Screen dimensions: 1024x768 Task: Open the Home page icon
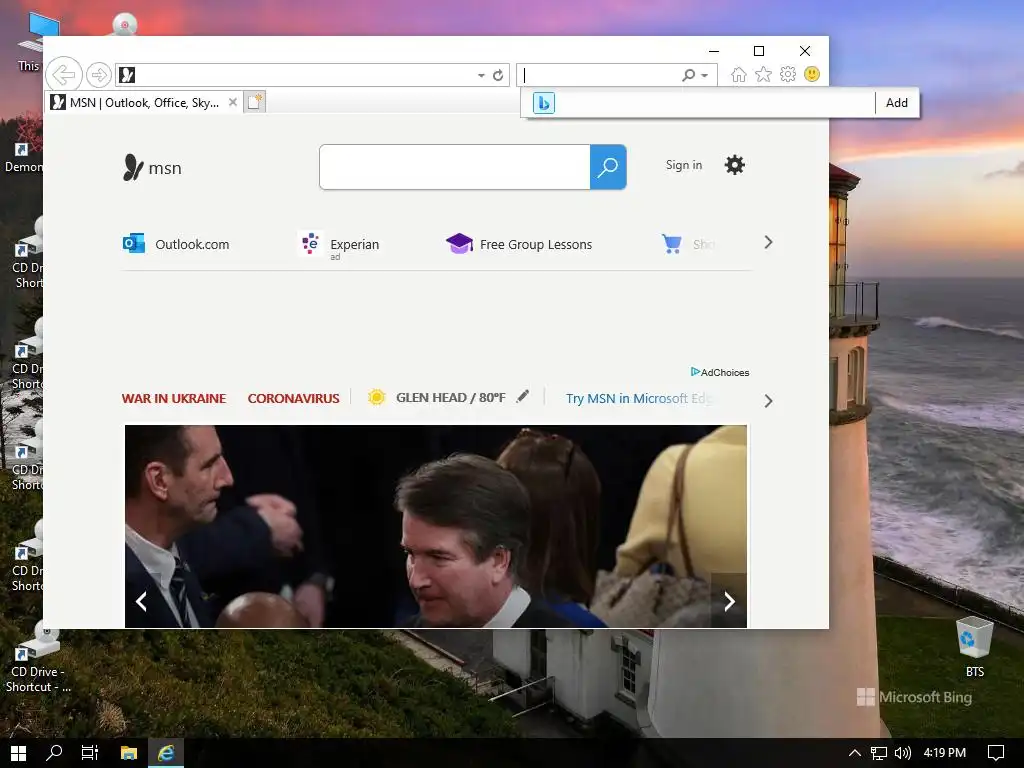(739, 74)
